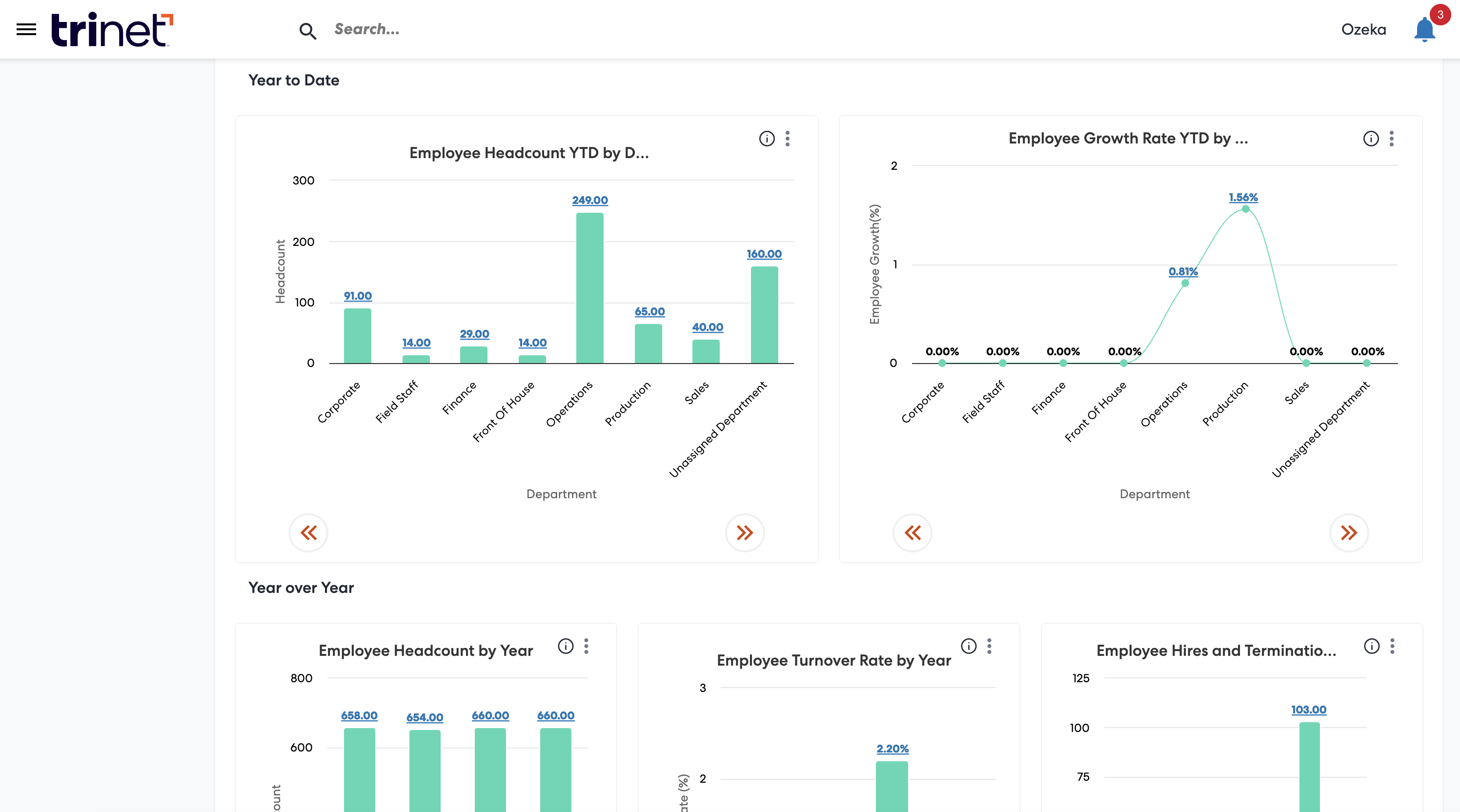
Task: Click the 249.00 Operations headcount value
Action: (x=590, y=200)
